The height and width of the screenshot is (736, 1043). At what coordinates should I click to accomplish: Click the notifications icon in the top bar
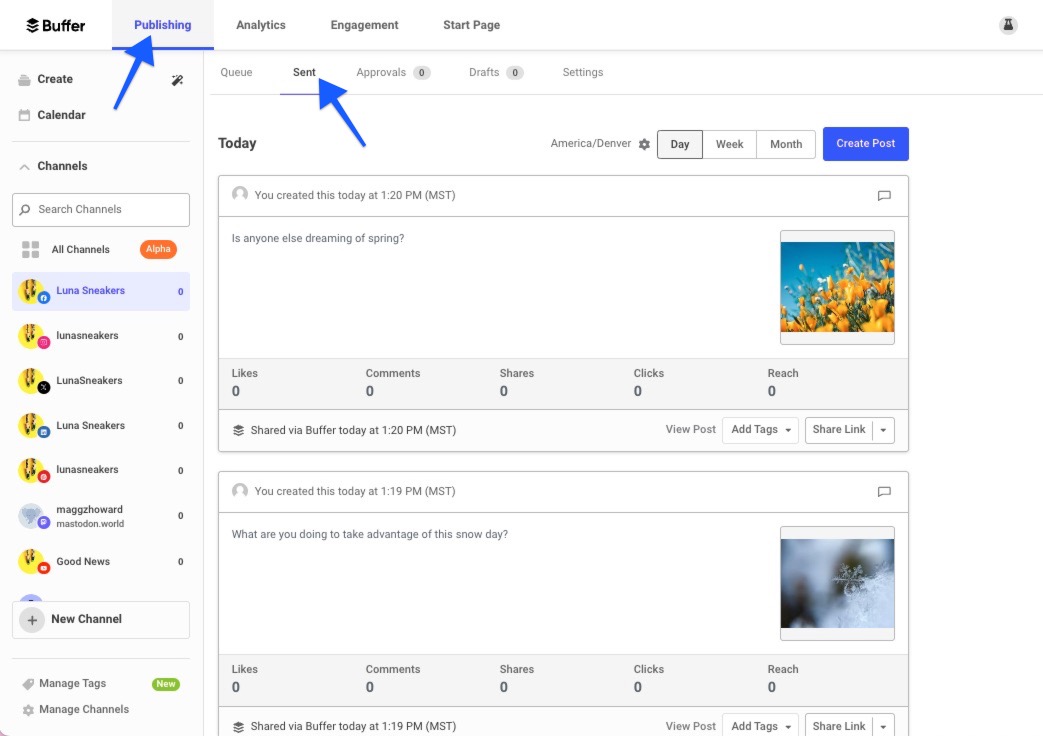[x=1008, y=24]
